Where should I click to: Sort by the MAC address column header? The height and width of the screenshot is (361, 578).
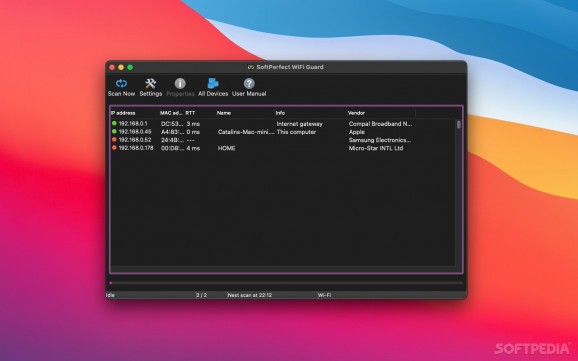(x=171, y=113)
